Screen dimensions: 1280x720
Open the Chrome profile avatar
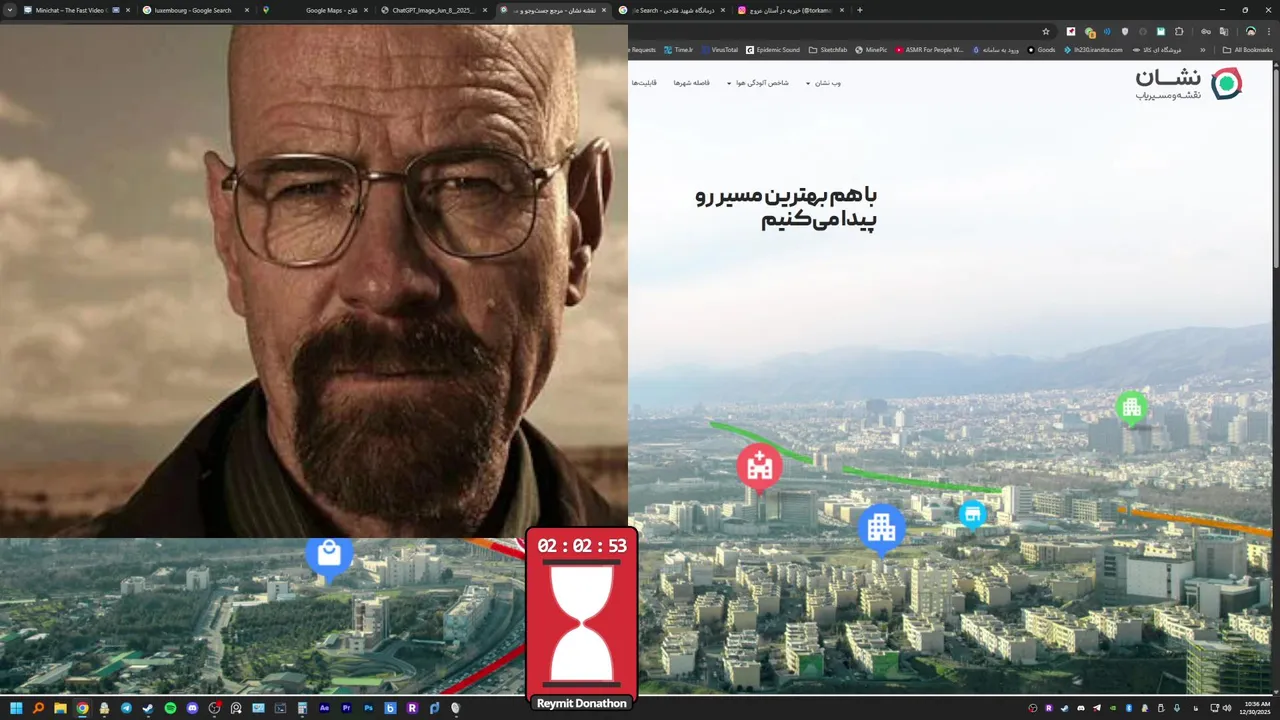click(1250, 31)
